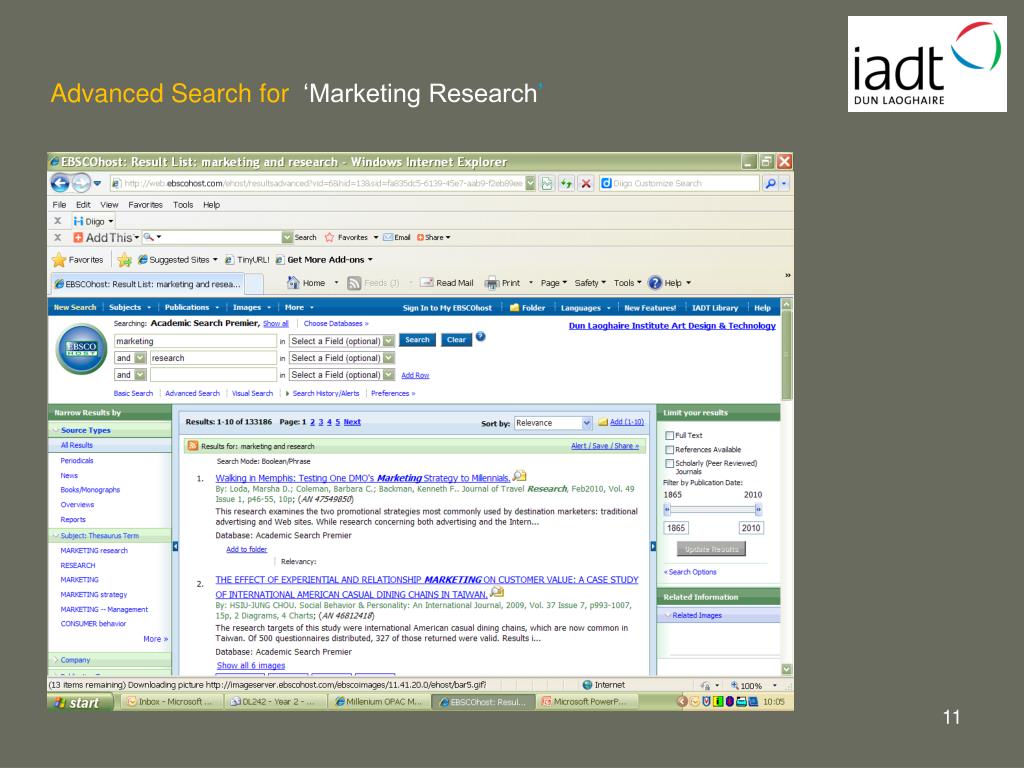
Task: Click the Windows Start button
Action: (80, 703)
